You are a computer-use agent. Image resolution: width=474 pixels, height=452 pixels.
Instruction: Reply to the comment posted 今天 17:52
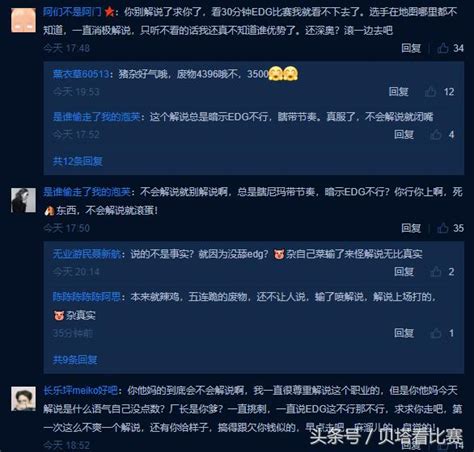pos(404,134)
